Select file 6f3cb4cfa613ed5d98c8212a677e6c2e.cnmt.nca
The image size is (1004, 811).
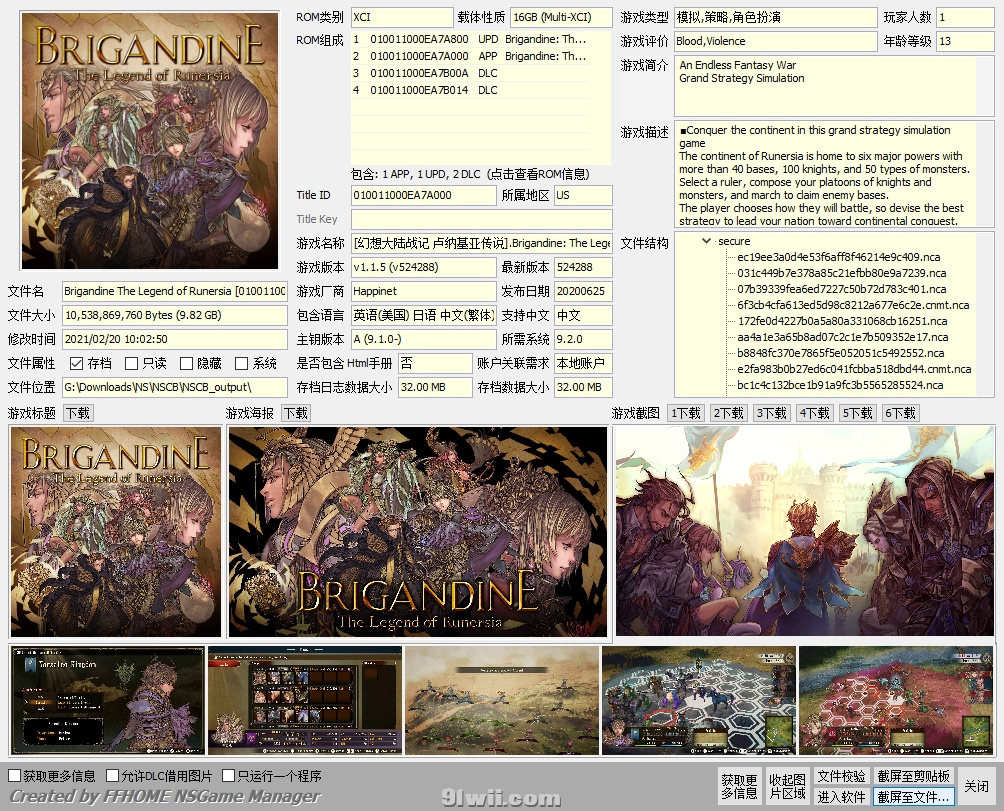tap(853, 305)
